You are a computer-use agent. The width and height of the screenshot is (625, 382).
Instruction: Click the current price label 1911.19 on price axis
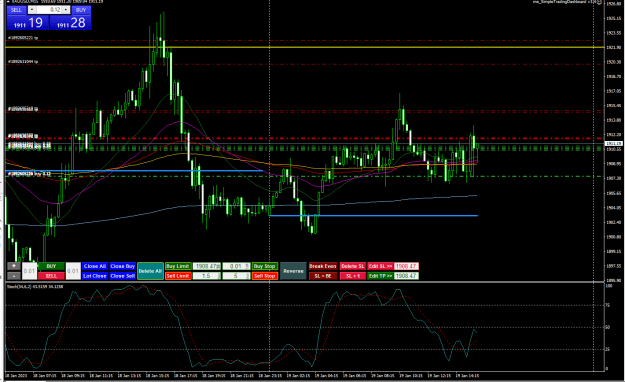pos(614,143)
